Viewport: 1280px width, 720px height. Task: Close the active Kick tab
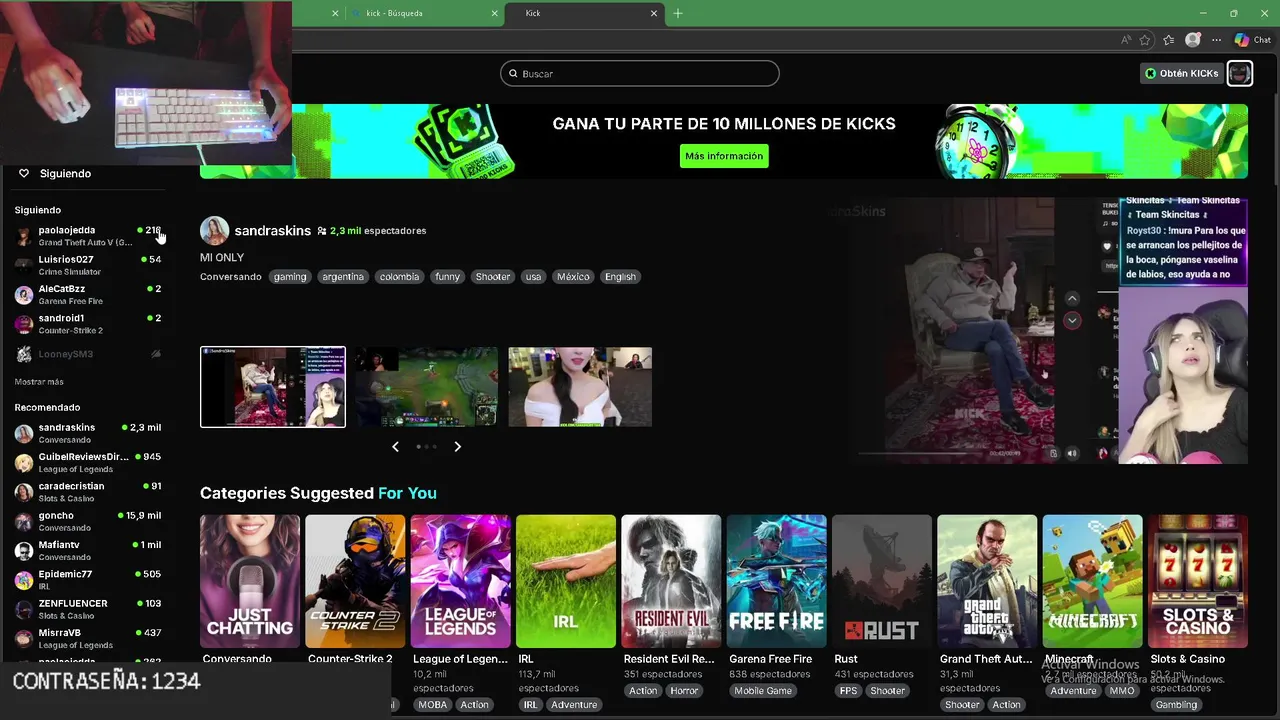point(654,13)
